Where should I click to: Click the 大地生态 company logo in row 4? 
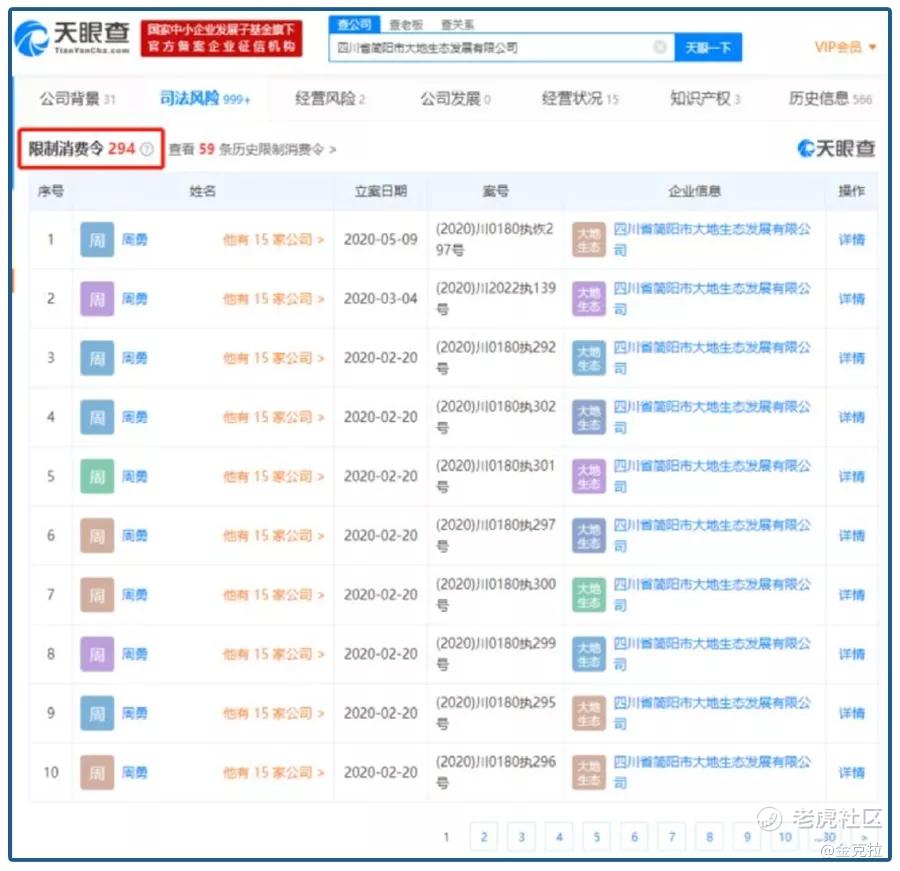point(589,417)
